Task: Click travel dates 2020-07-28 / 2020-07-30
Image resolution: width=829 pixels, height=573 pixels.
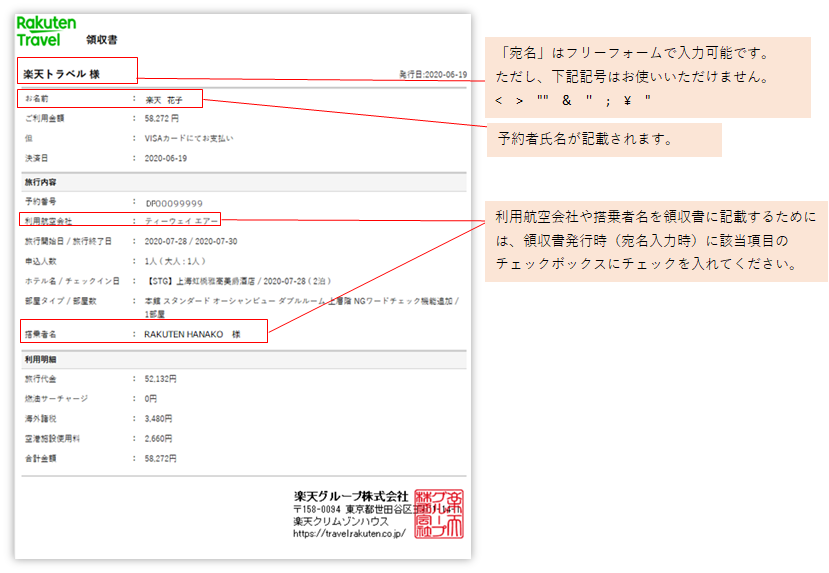Action: point(191,241)
